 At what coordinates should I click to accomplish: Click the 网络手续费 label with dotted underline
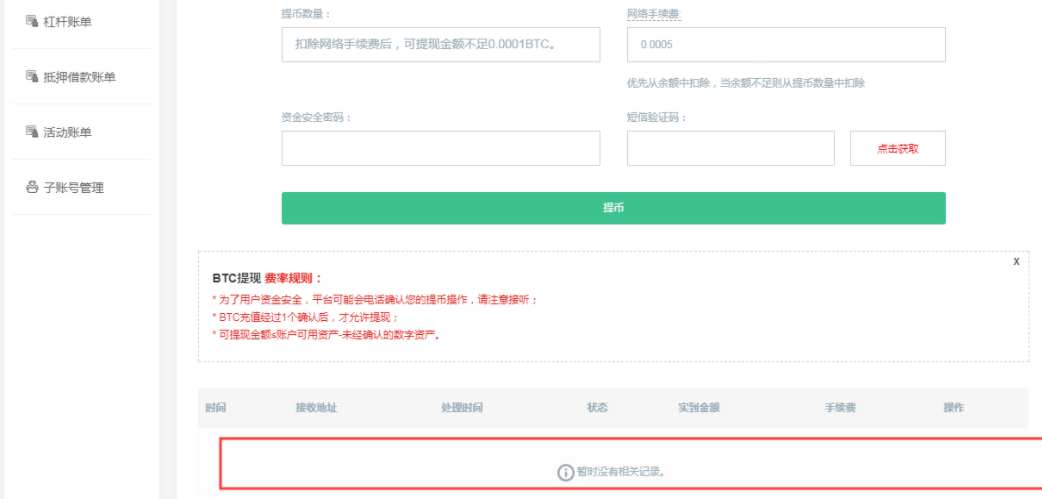(x=654, y=13)
